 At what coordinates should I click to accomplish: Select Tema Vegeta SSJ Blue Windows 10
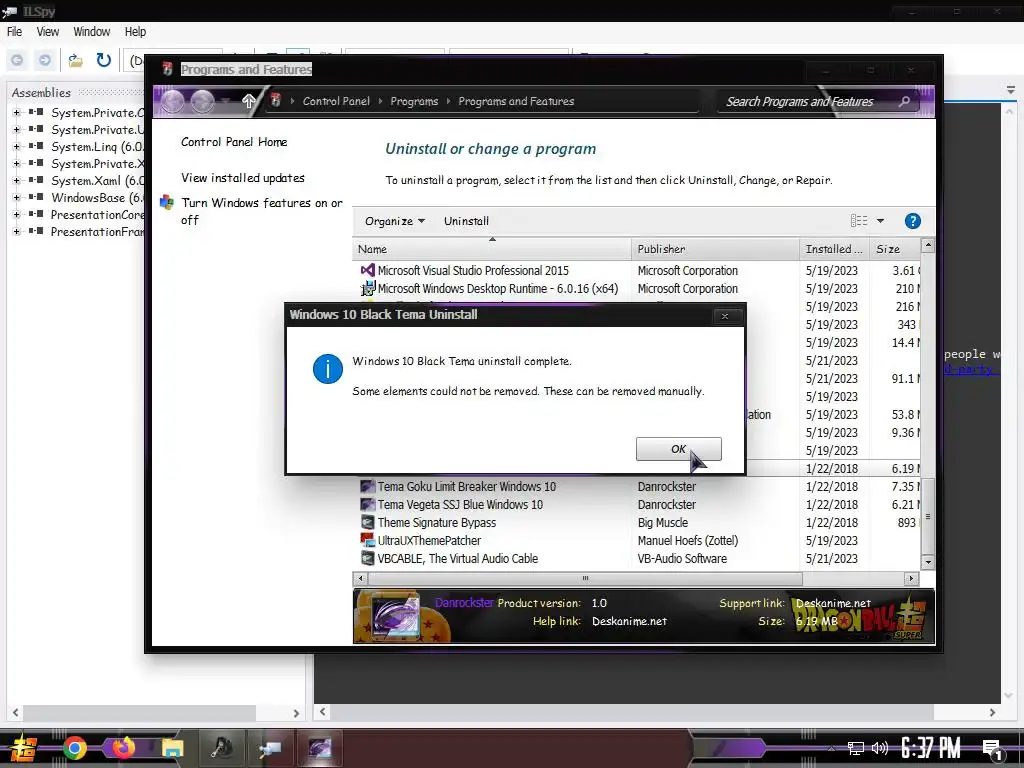(637, 505)
